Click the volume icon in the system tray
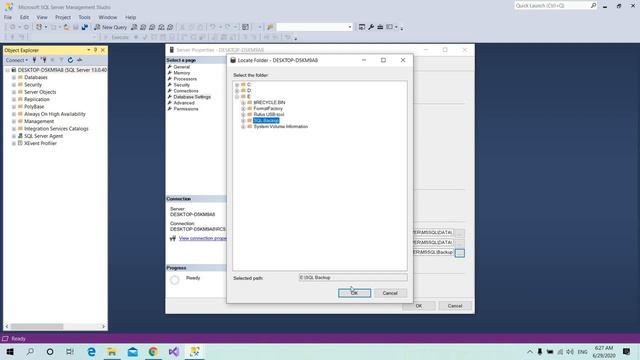Viewport: 640px width, 360px height. click(x=570, y=351)
